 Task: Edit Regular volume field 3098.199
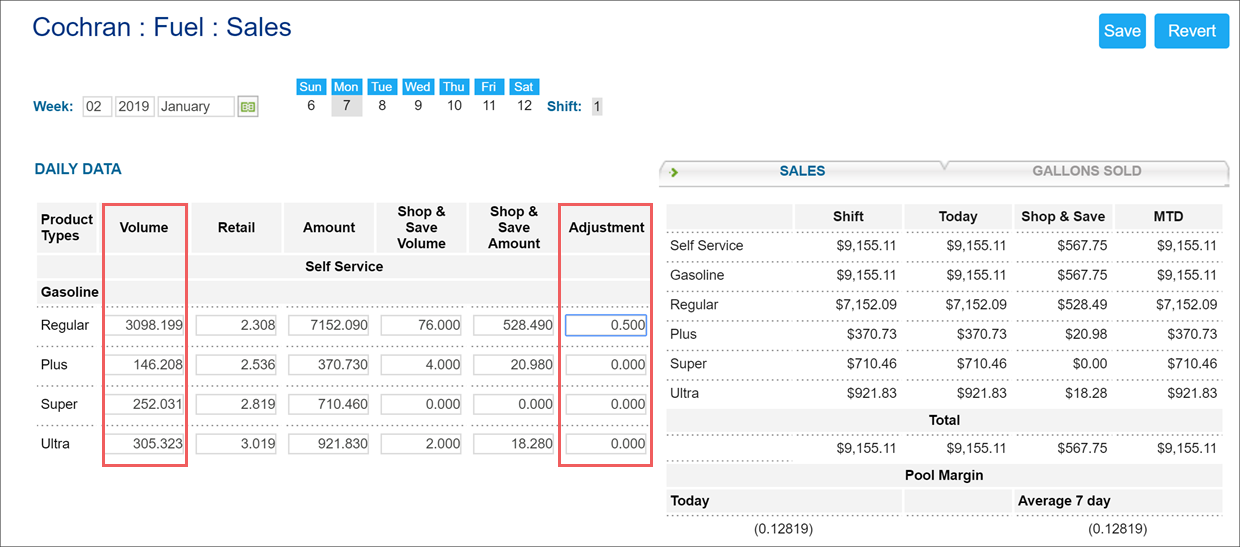tap(145, 325)
